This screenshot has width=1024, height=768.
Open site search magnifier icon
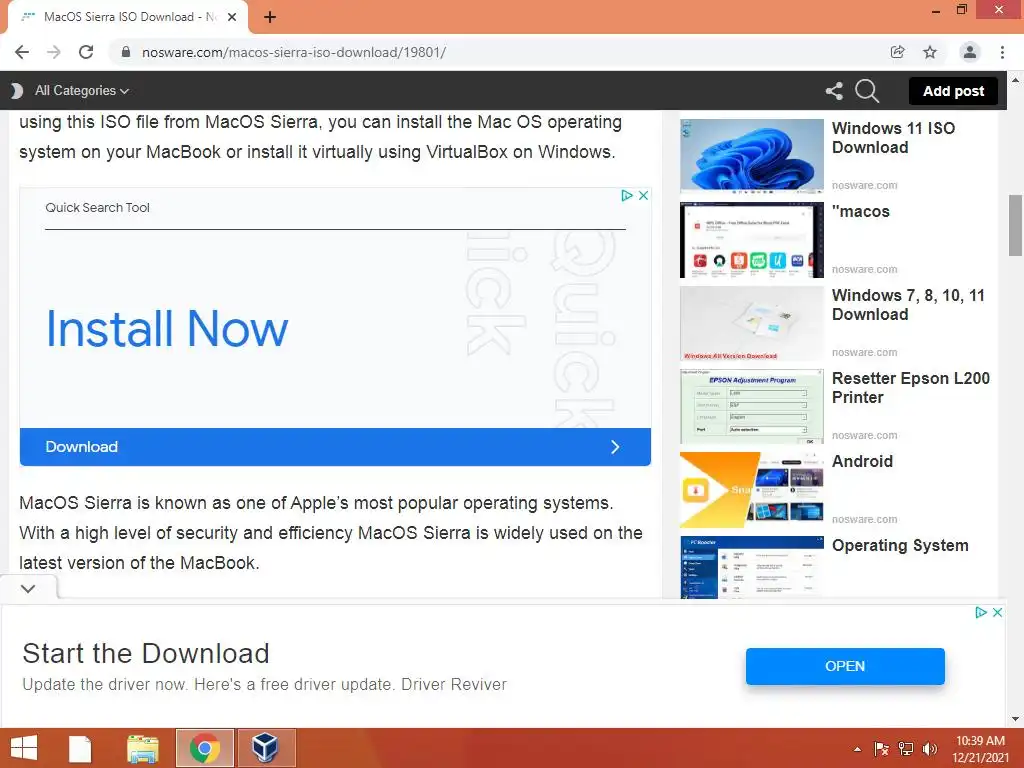pos(867,91)
